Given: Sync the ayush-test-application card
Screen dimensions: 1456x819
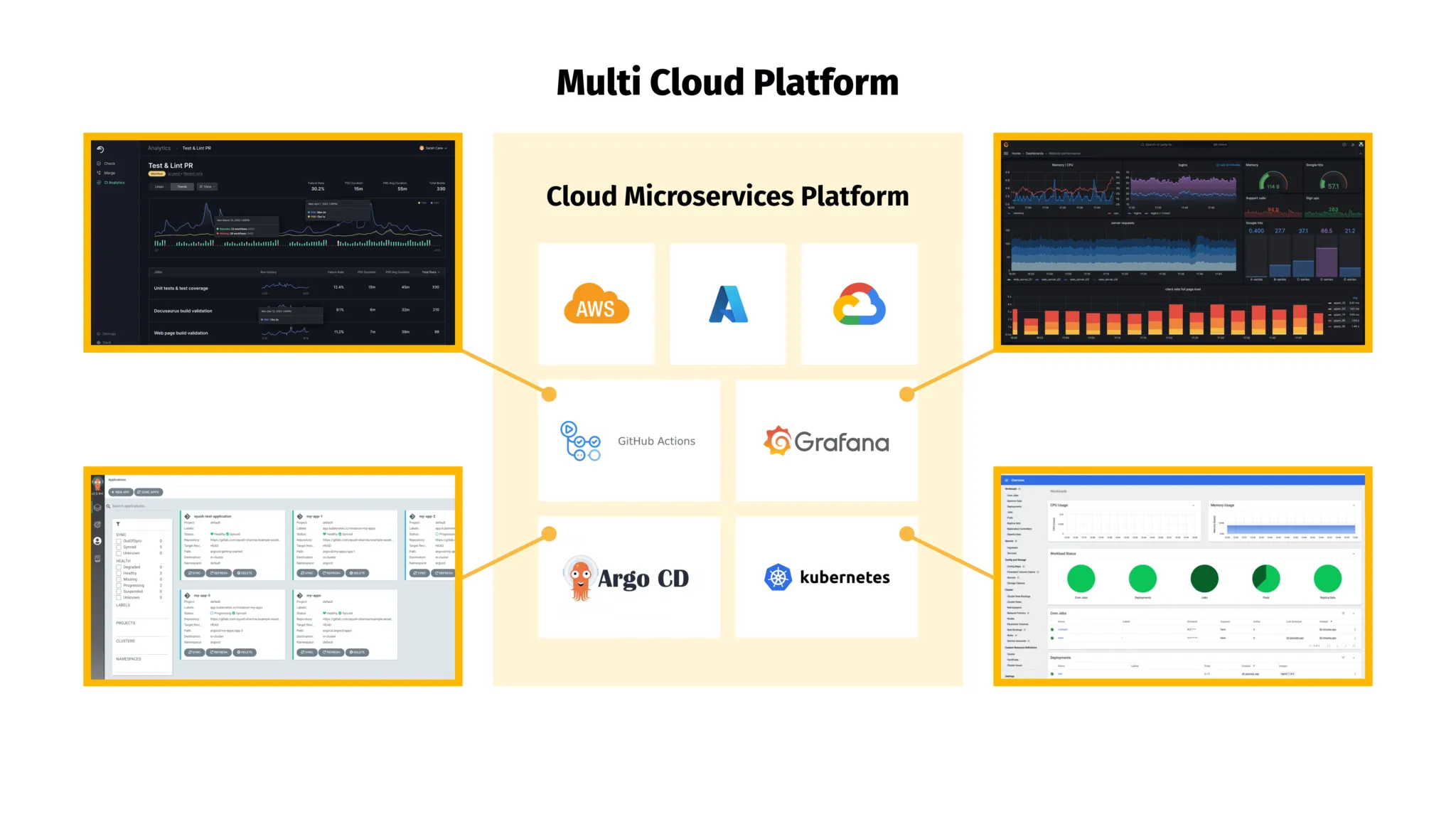Looking at the screenshot, I should [x=195, y=573].
